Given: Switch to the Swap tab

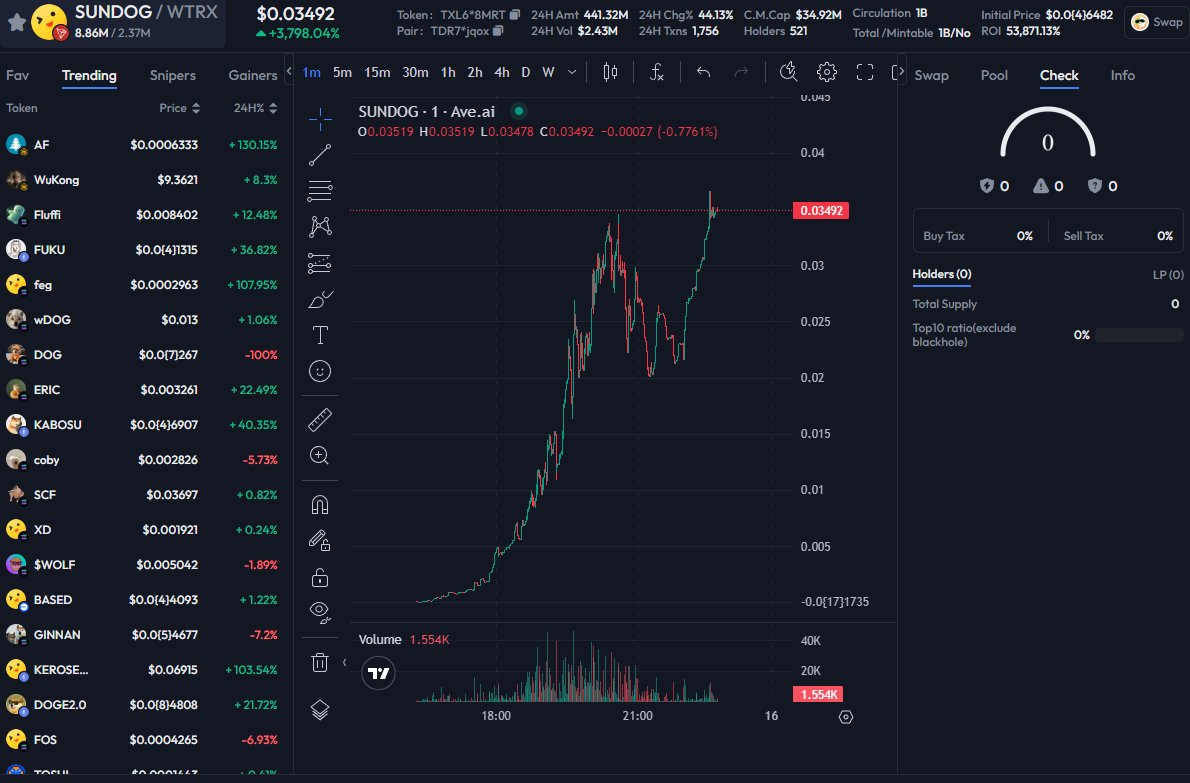Looking at the screenshot, I should coord(931,75).
